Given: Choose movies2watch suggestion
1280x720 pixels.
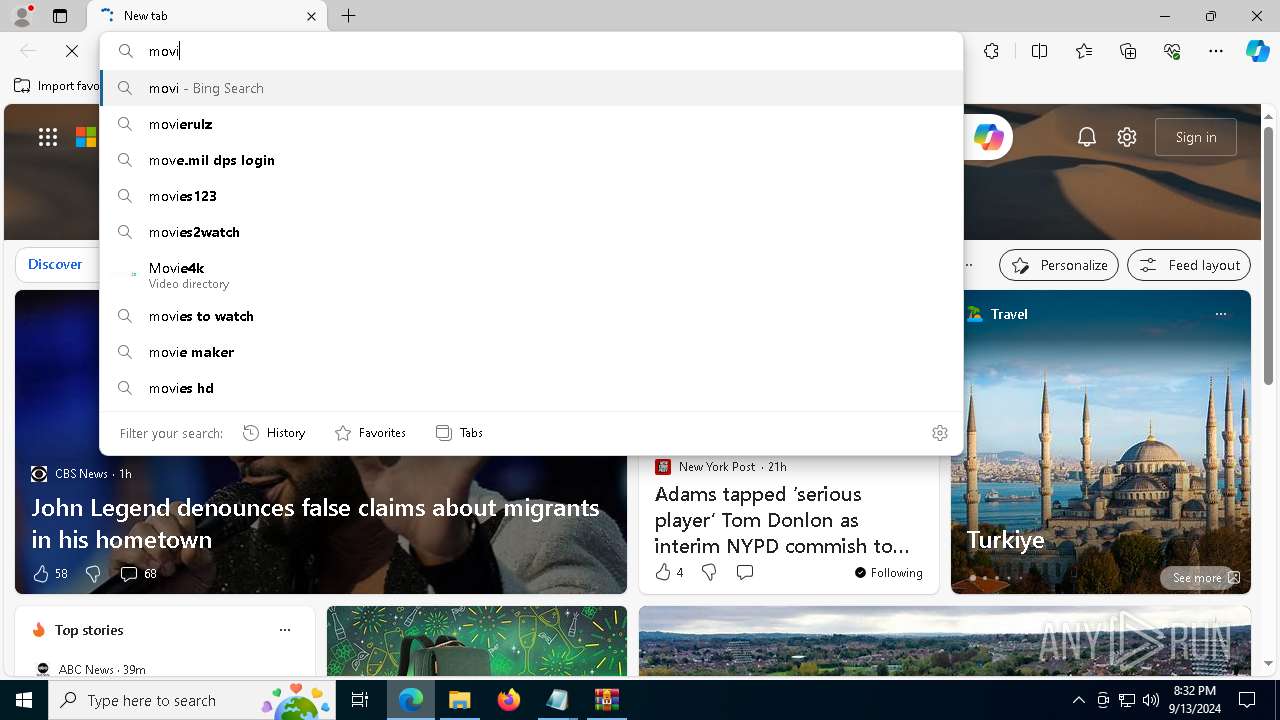Looking at the screenshot, I should 531,232.
